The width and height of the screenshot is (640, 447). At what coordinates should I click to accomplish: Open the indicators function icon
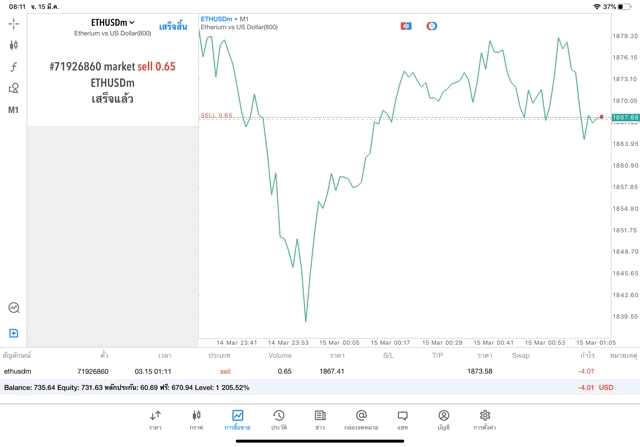[x=13, y=67]
